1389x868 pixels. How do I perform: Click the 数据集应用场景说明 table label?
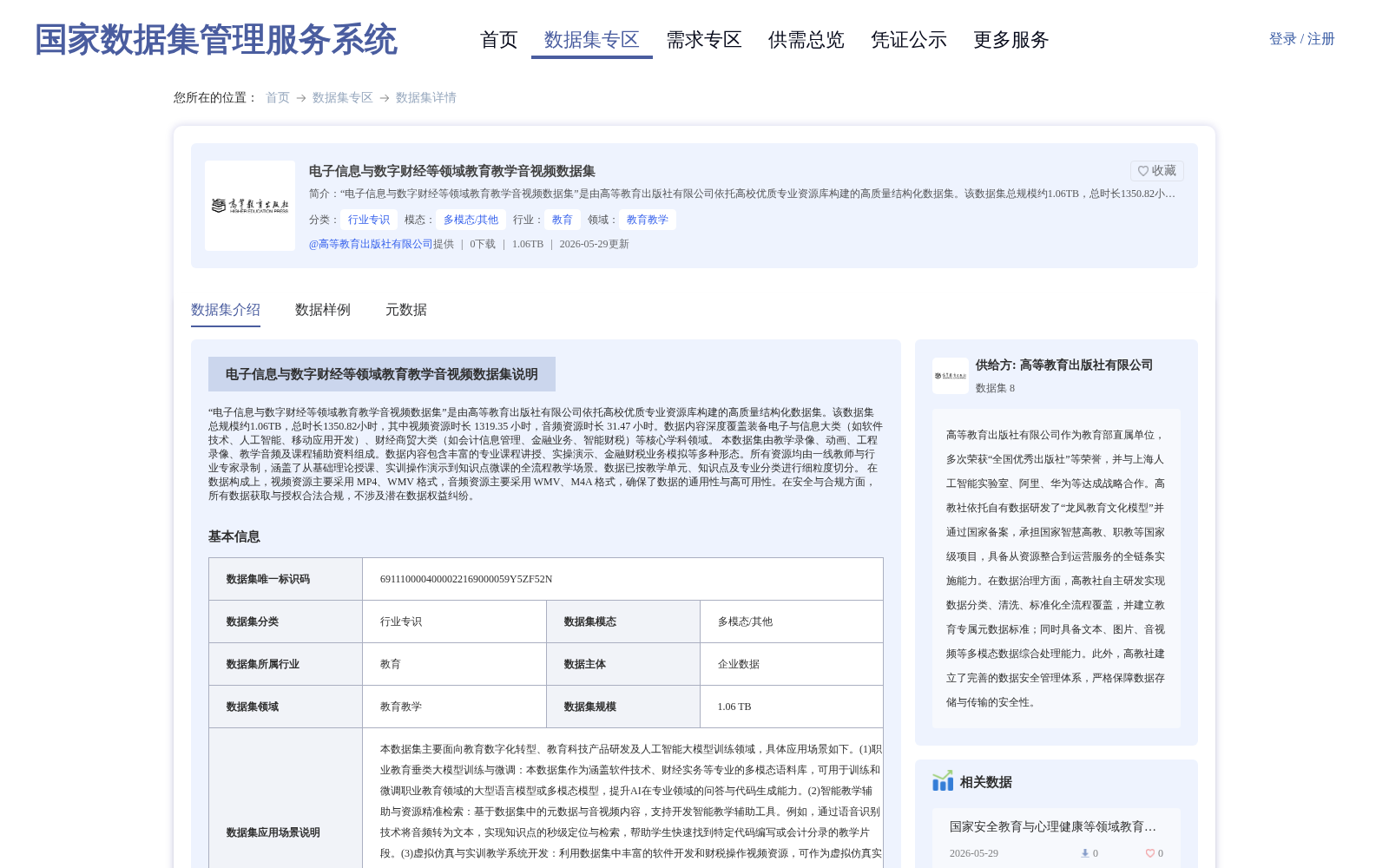click(x=273, y=832)
